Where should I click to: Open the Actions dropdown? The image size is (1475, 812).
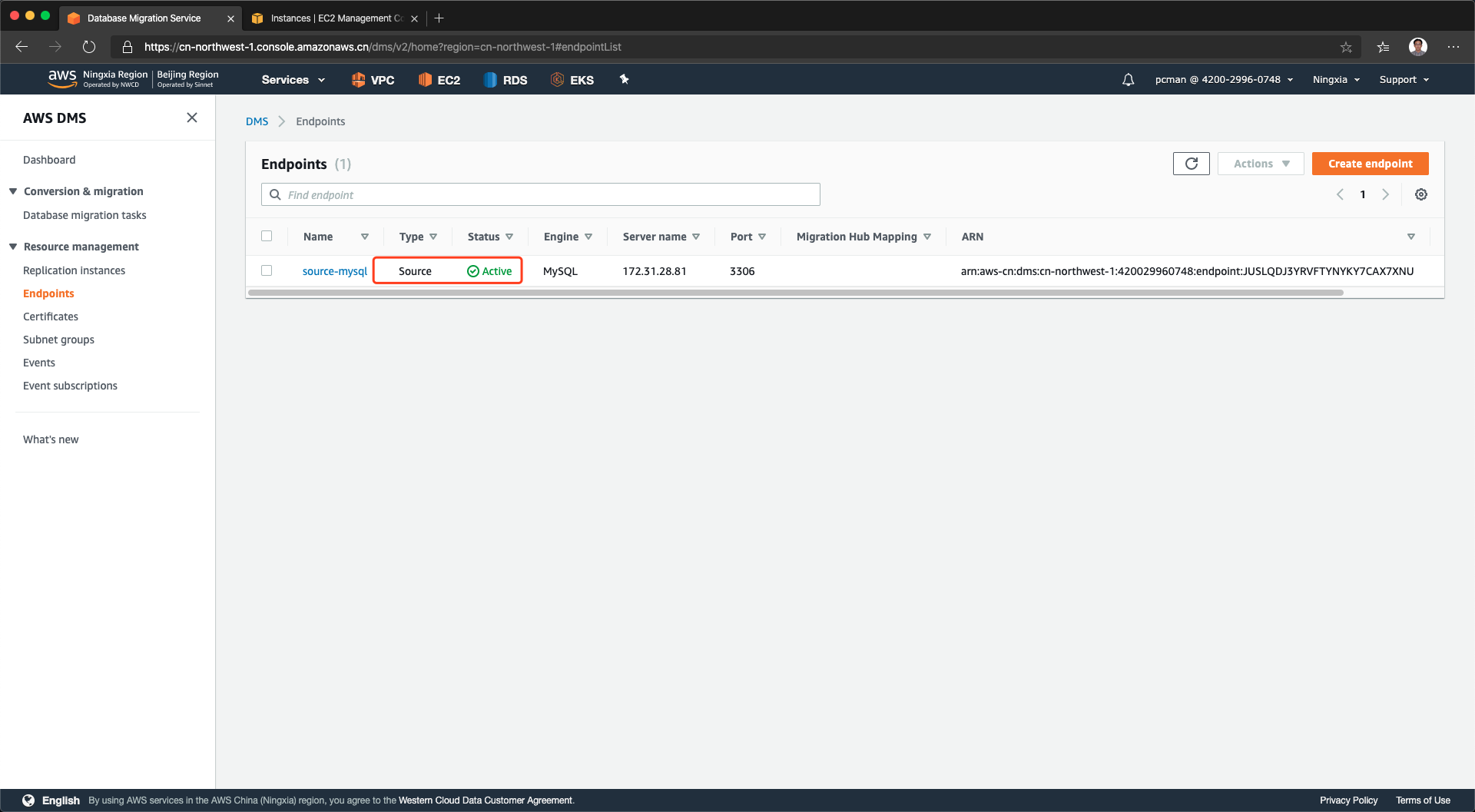pyautogui.click(x=1261, y=164)
